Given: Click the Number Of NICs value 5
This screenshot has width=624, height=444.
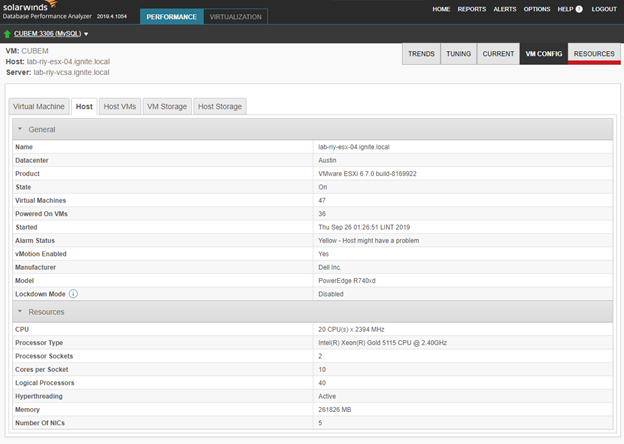Looking at the screenshot, I should (x=320, y=423).
